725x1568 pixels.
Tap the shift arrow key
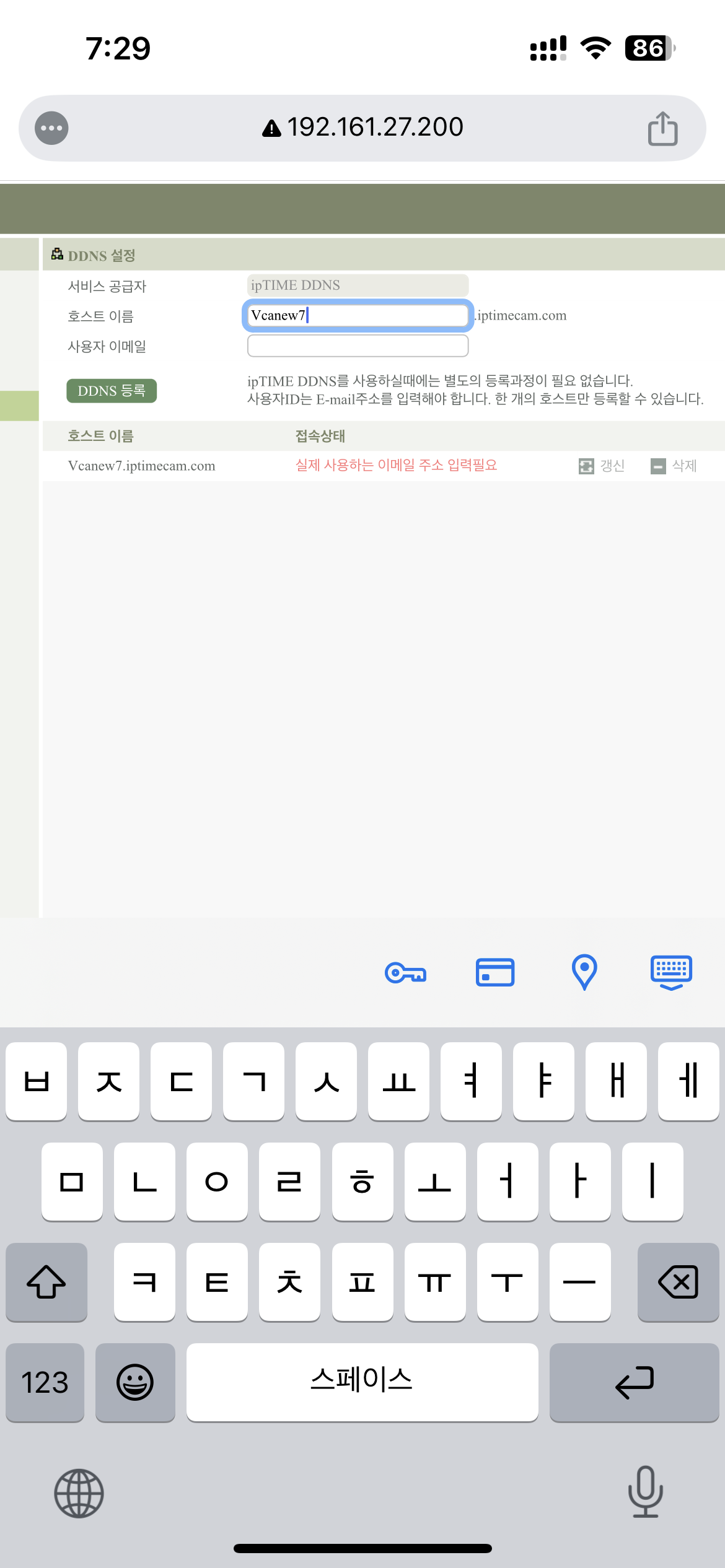(x=46, y=1282)
